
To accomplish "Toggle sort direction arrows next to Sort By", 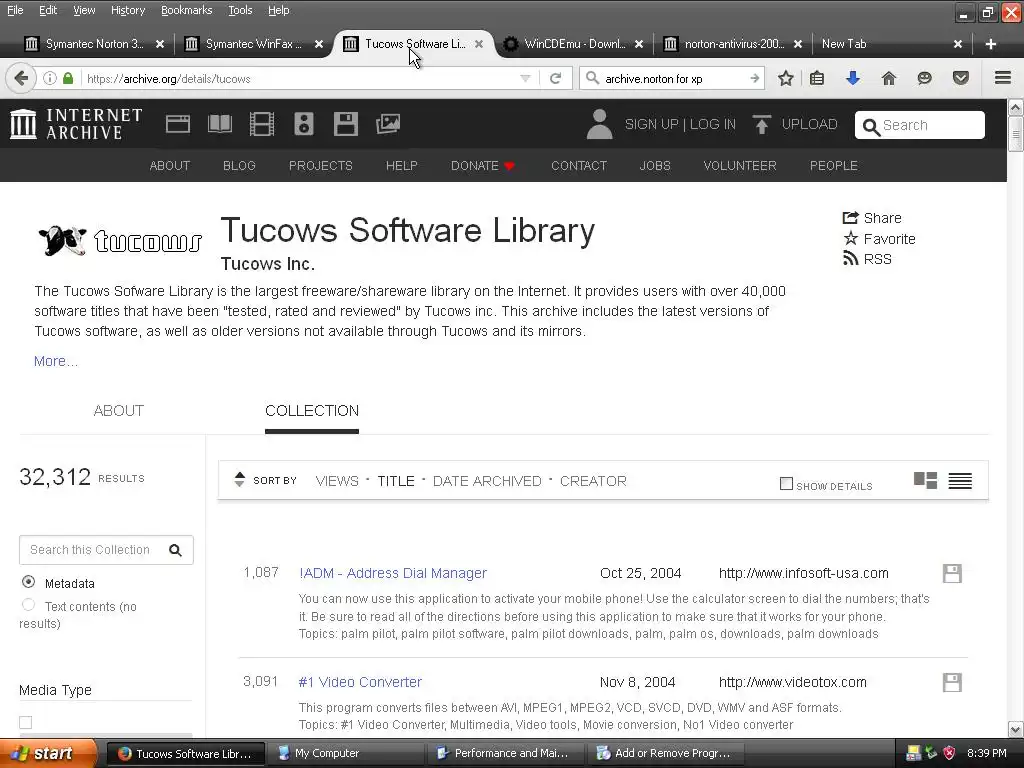I will click(240, 480).
